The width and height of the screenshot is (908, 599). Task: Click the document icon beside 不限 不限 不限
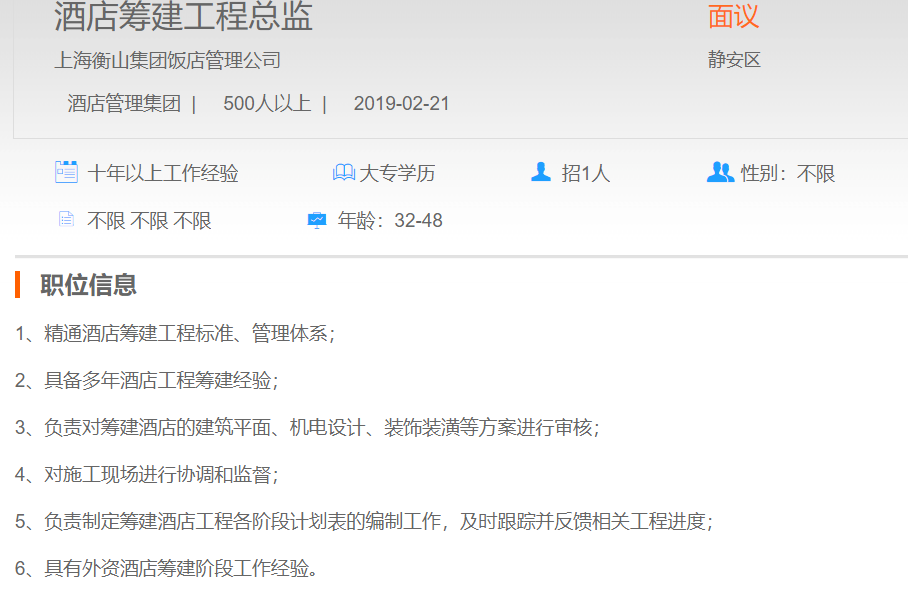point(66,220)
